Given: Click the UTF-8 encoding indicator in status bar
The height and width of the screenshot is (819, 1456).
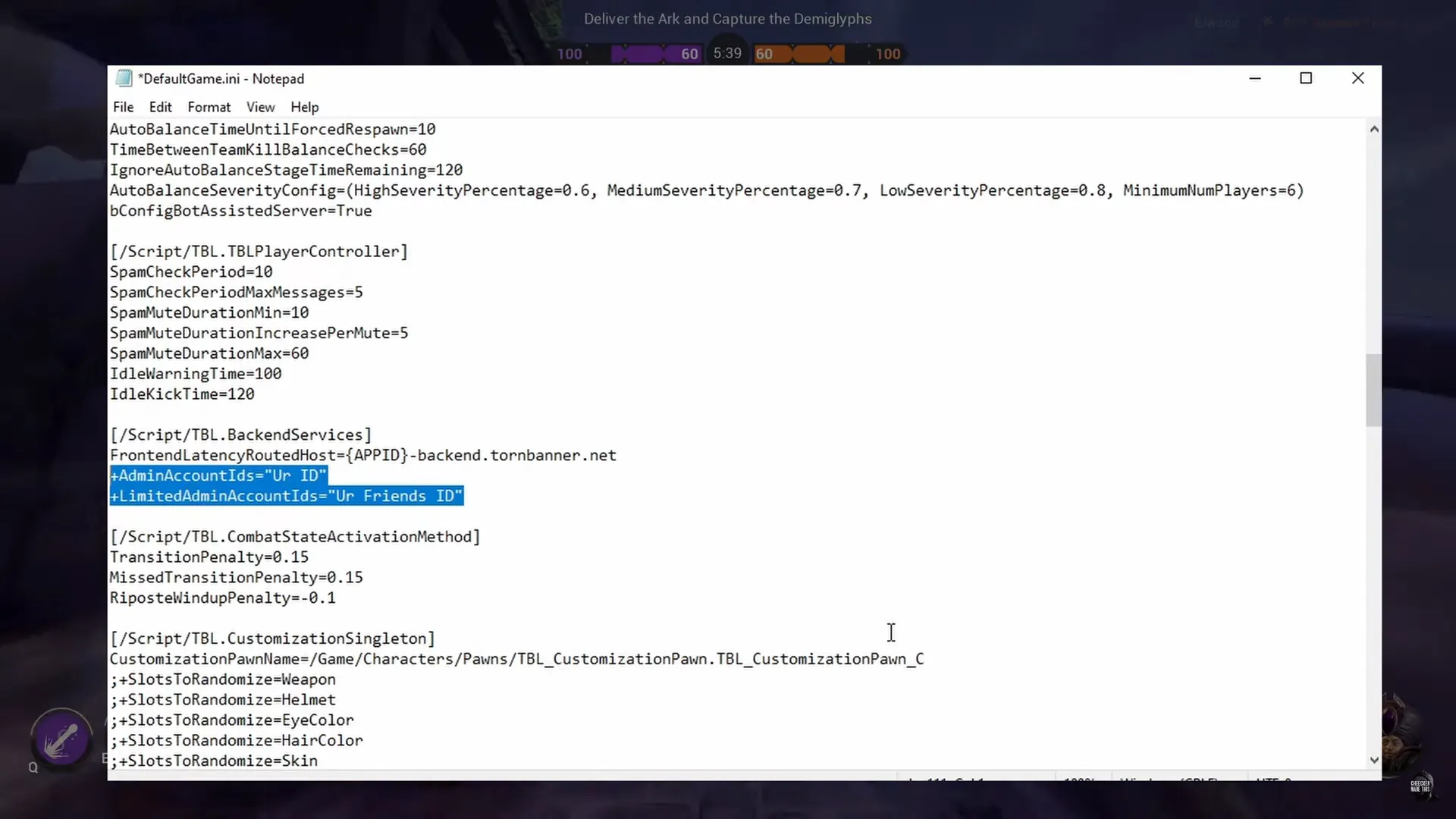Looking at the screenshot, I should [x=1272, y=781].
